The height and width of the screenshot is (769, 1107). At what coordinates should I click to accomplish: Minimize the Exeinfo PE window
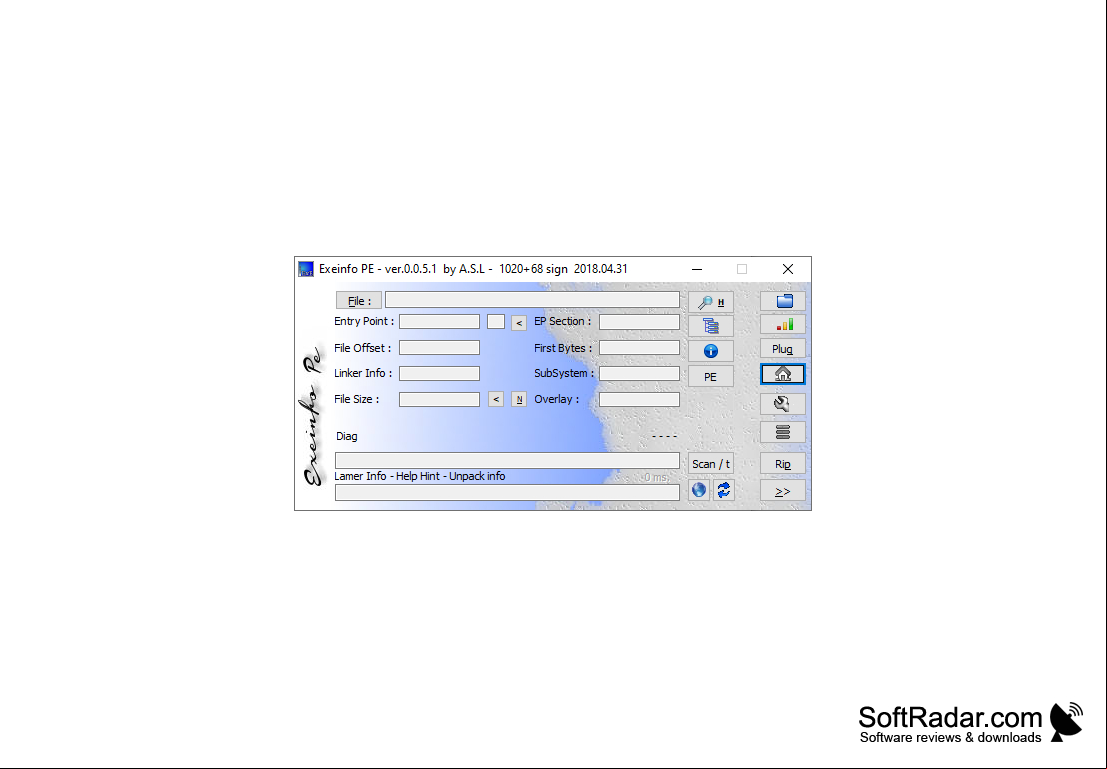coord(697,269)
